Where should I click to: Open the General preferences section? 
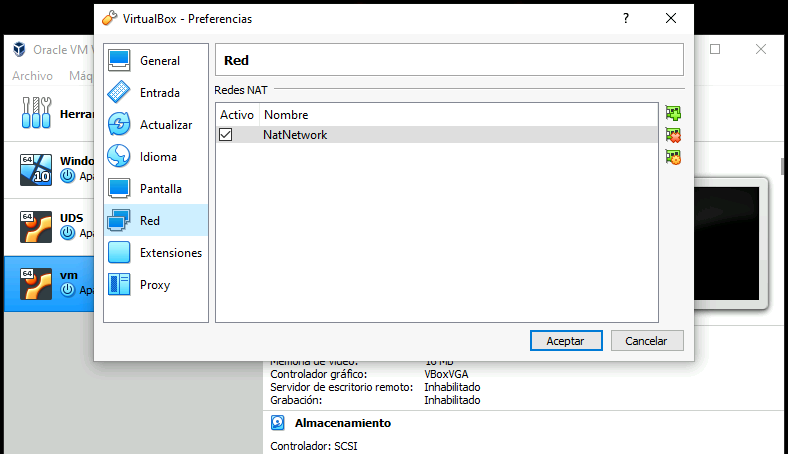(156, 61)
